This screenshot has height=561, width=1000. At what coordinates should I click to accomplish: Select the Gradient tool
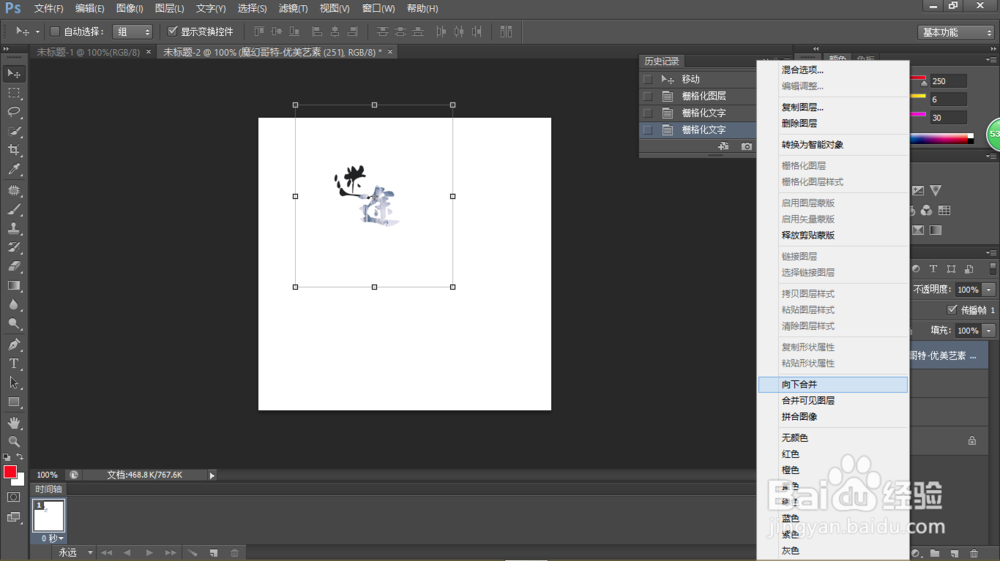click(14, 286)
